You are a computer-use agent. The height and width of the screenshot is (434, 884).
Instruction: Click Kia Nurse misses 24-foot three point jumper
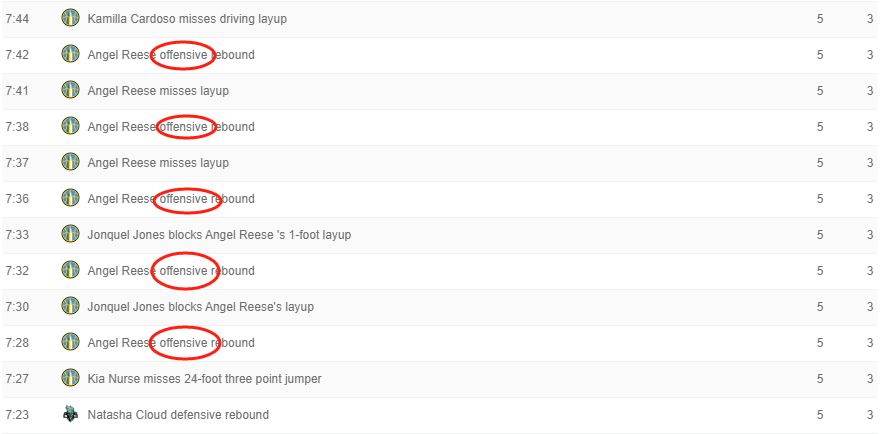[x=204, y=379]
